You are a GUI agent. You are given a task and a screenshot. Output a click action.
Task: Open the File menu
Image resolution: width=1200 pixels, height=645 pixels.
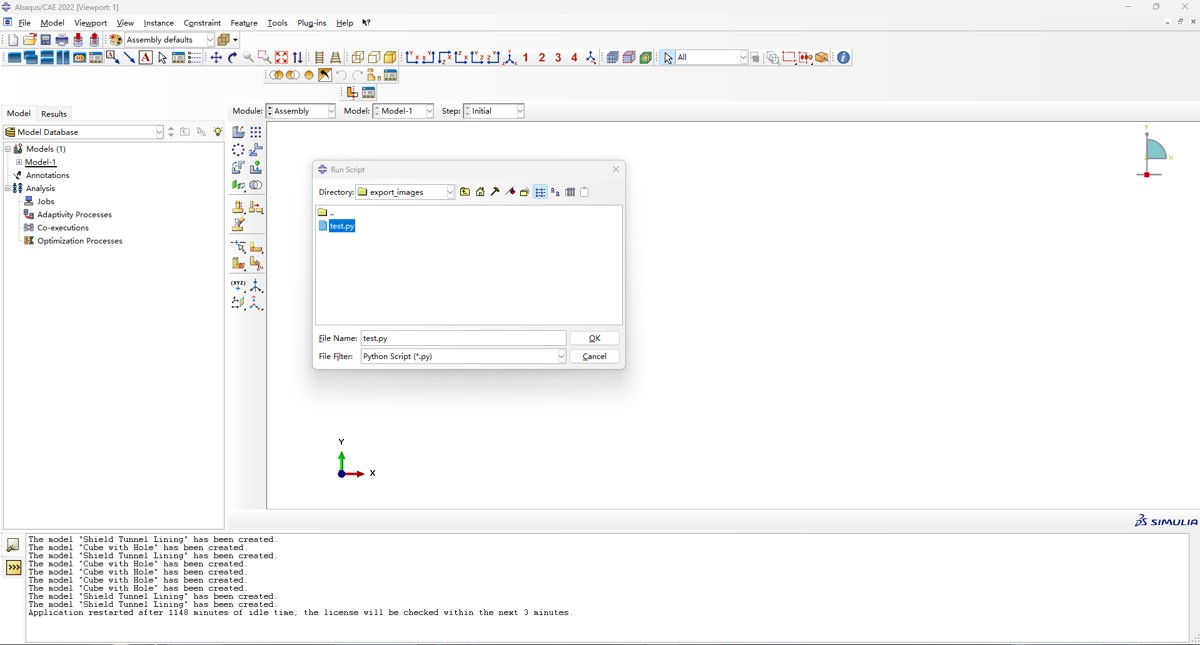click(x=24, y=22)
